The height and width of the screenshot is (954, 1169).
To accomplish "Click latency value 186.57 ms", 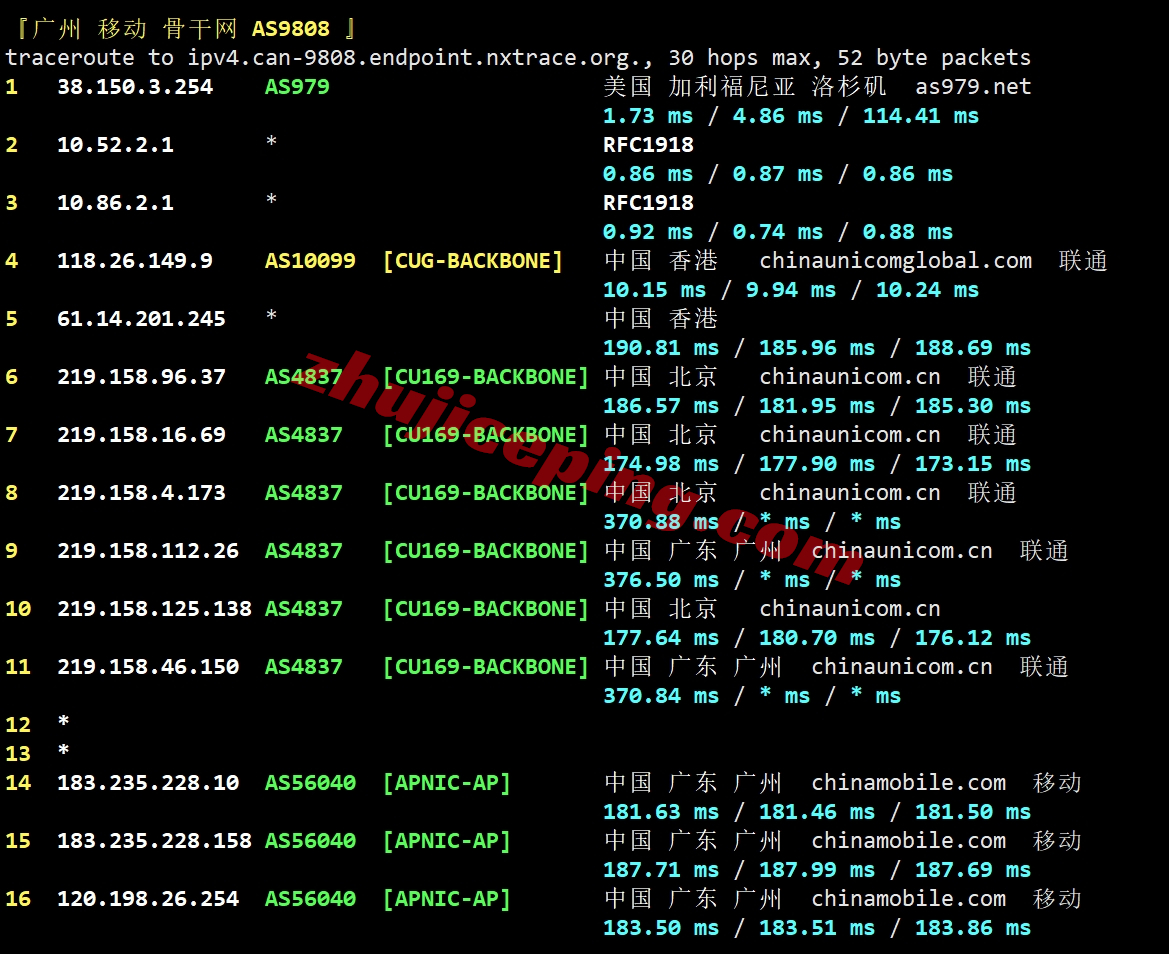I will pyautogui.click(x=661, y=407).
